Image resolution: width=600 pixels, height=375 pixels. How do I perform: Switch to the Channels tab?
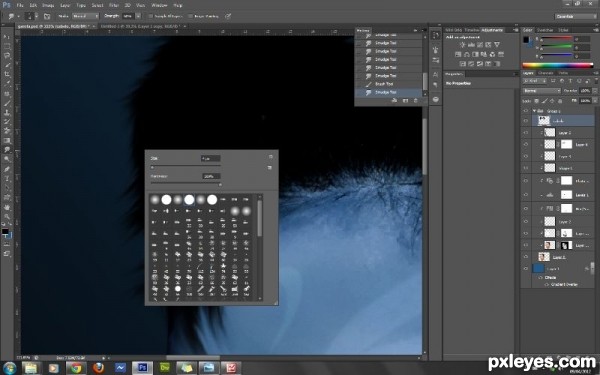pos(545,73)
